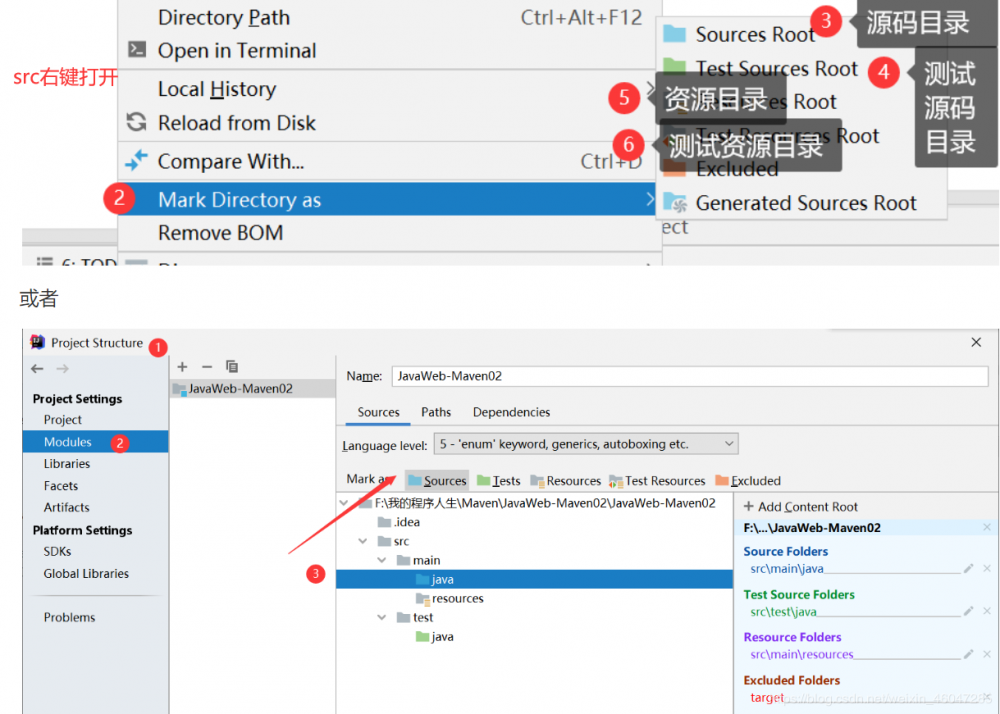Click Add Content Root
The width and height of the screenshot is (1000, 714).
coord(801,507)
